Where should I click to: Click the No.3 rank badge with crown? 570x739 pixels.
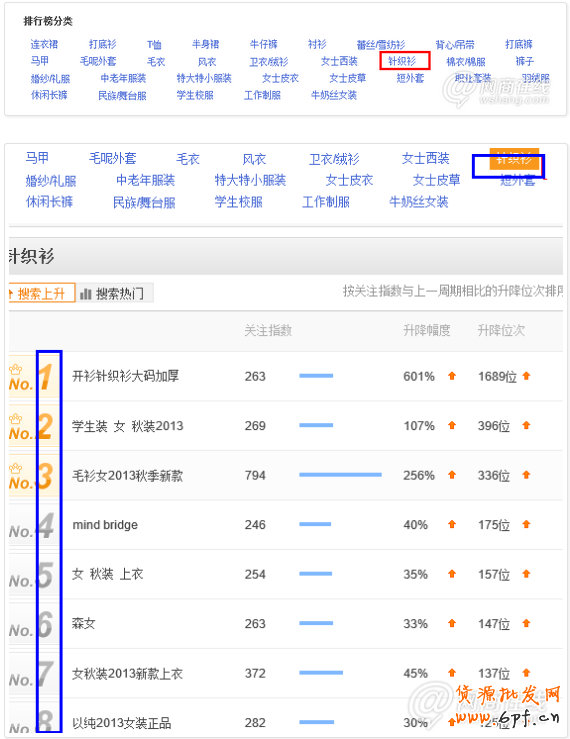coord(34,476)
